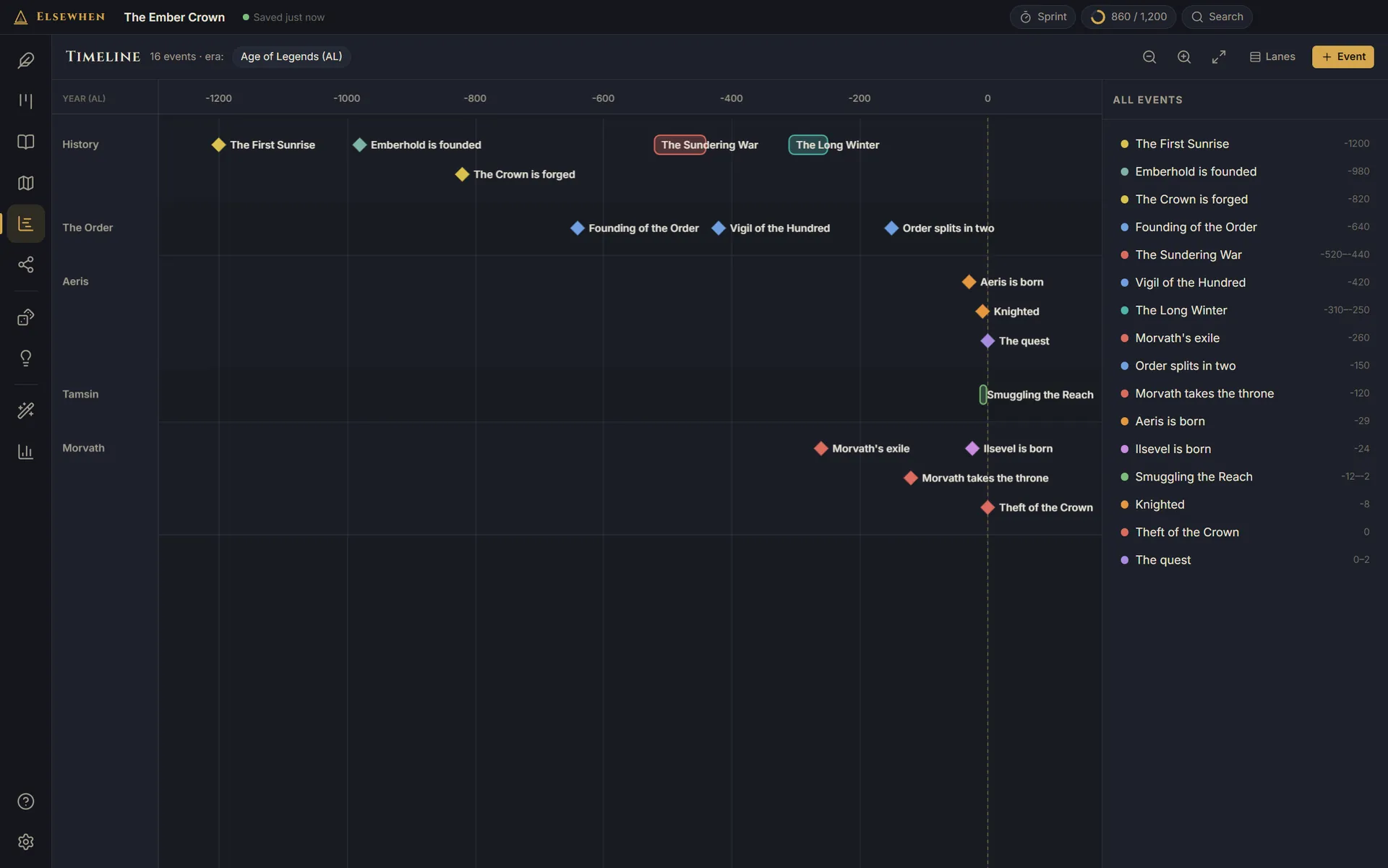Open The Crown is forged in events list
The width and height of the screenshot is (1388, 868).
pyautogui.click(x=1244, y=199)
